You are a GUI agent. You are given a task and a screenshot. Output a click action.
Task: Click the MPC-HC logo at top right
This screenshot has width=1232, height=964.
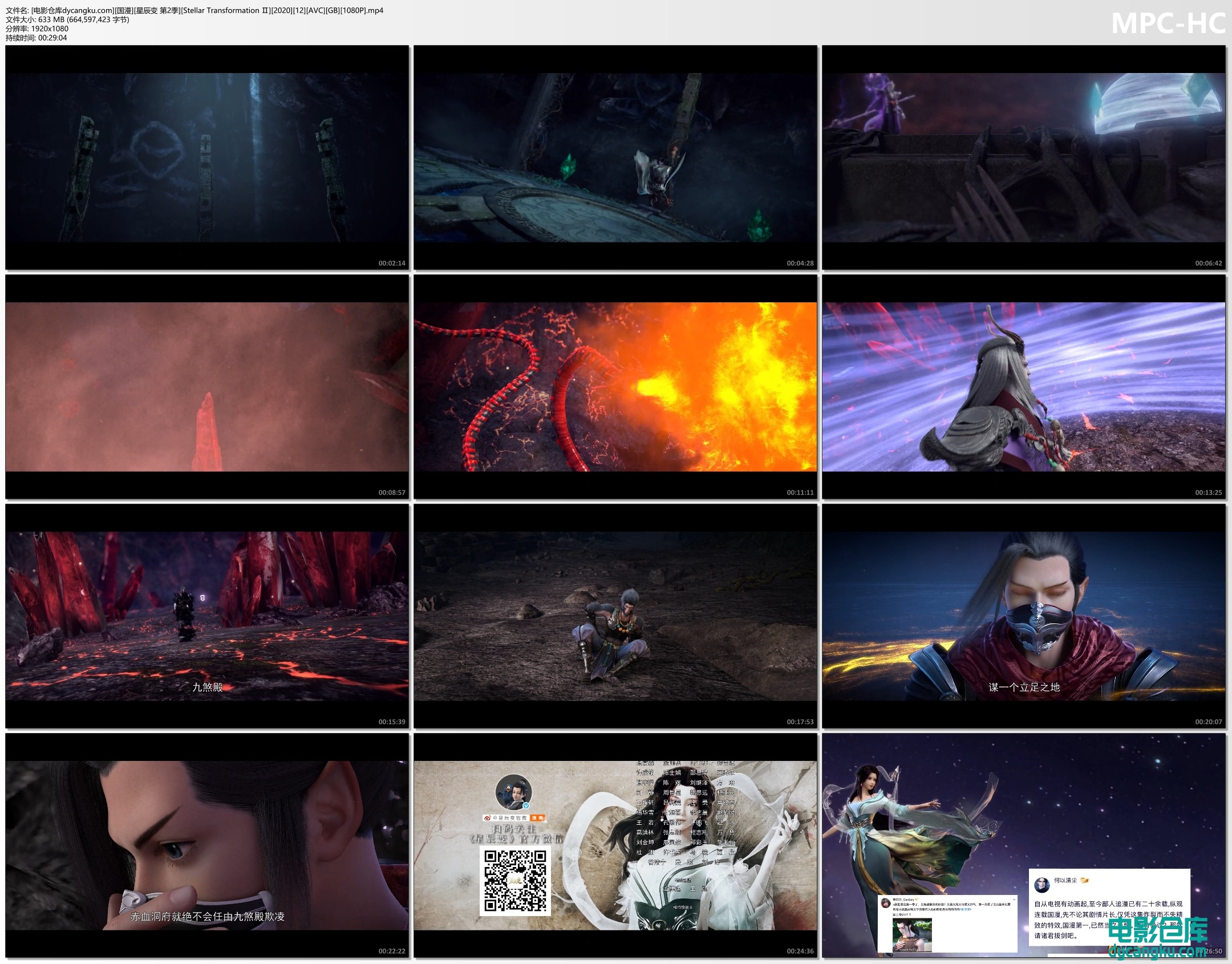[x=1168, y=24]
